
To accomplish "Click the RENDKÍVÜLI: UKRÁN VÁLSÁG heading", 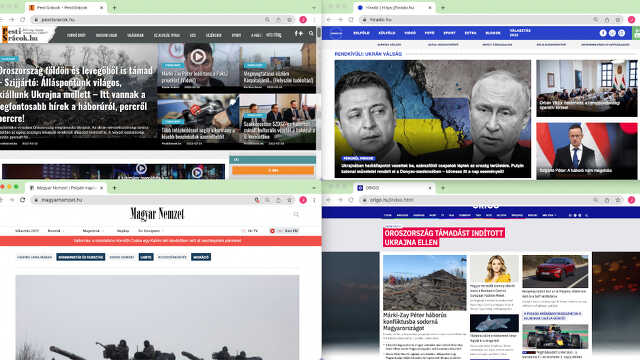I will [x=368, y=54].
